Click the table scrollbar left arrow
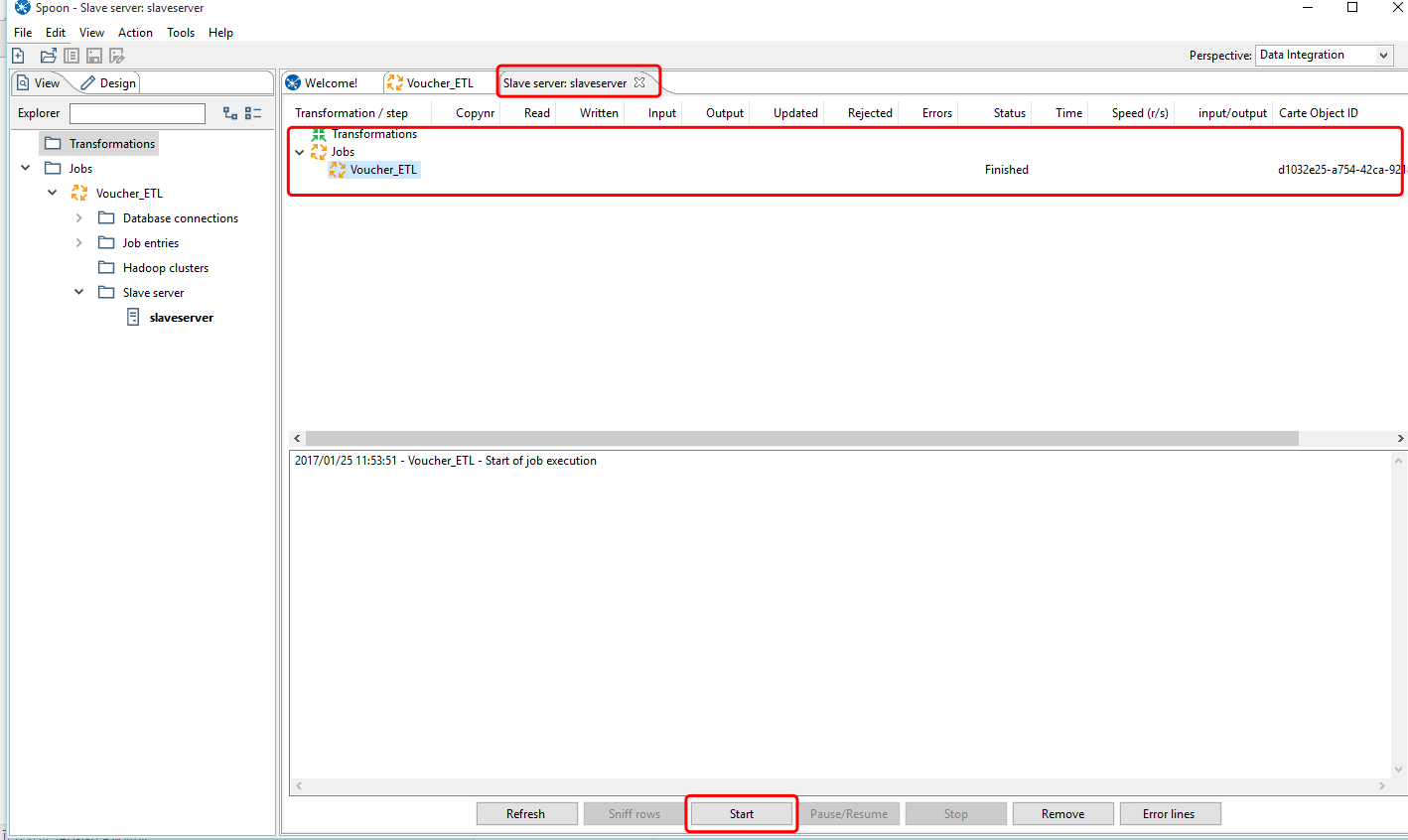 coord(297,439)
